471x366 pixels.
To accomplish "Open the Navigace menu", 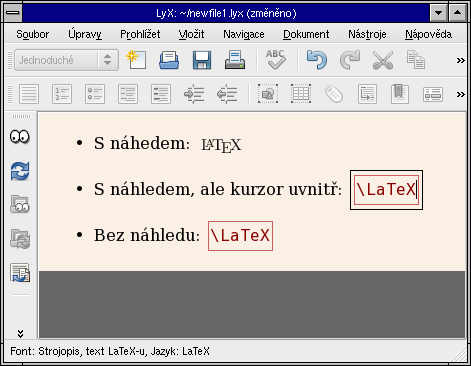I will [x=244, y=34].
